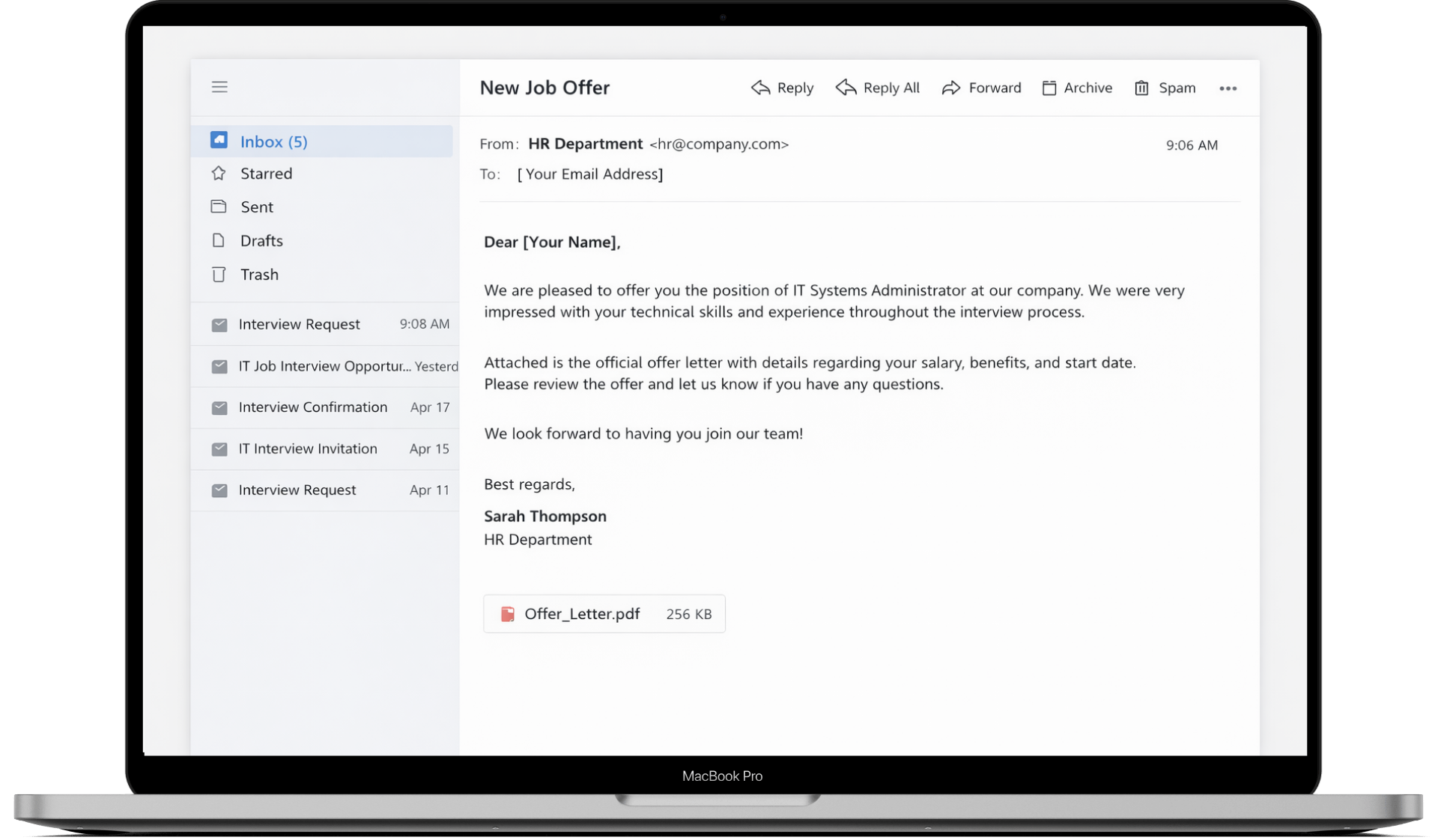Viewport: 1438px width, 840px height.
Task: Click the Apr 17 date label
Action: tap(430, 407)
